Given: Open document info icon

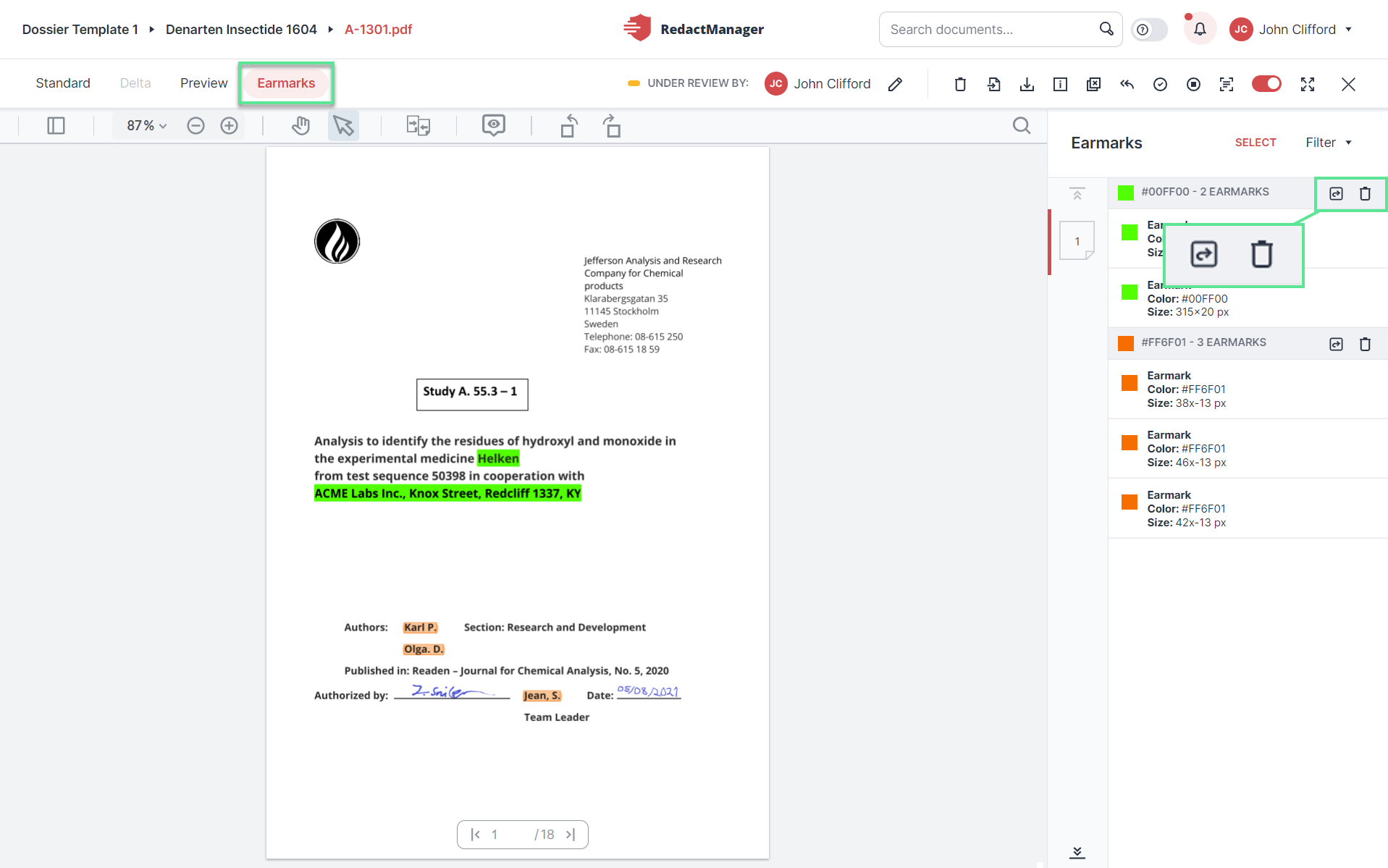Looking at the screenshot, I should coord(1060,84).
